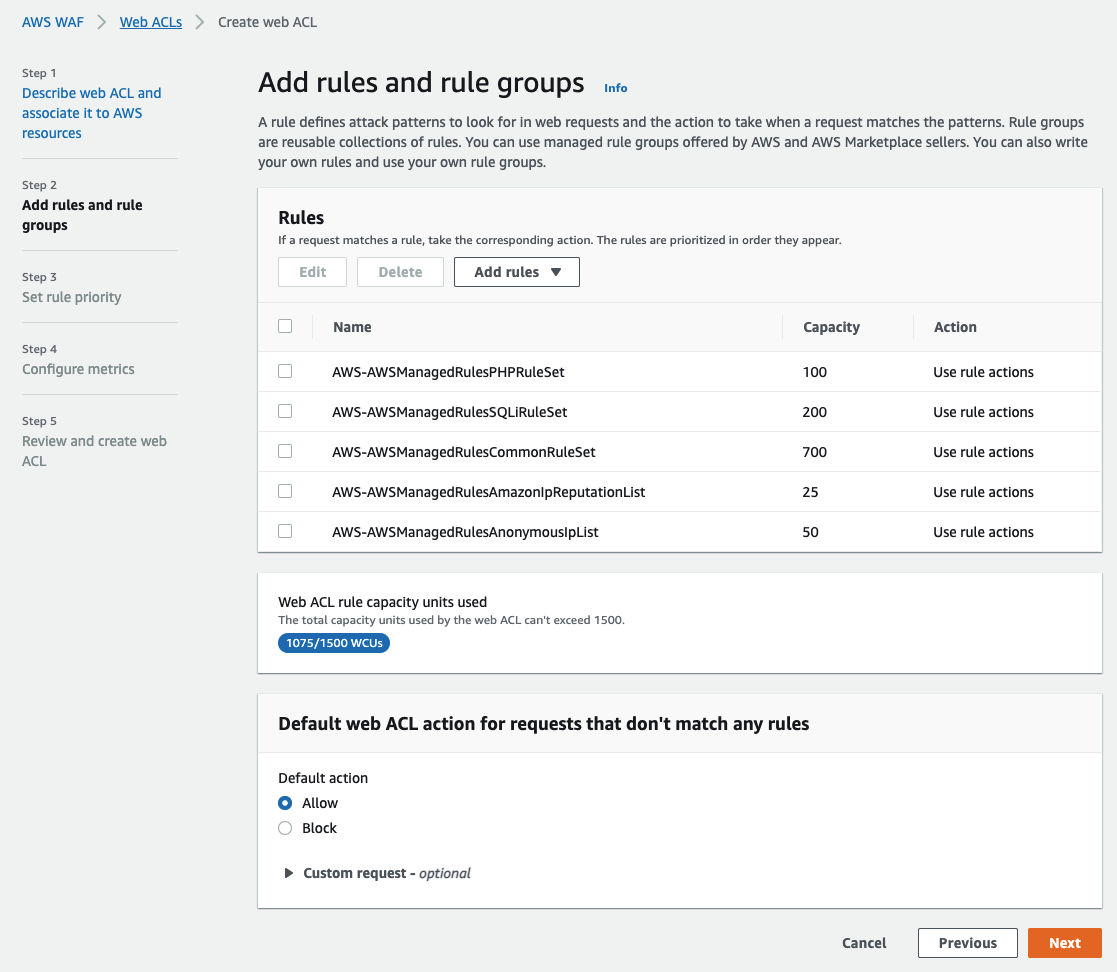The width and height of the screenshot is (1117, 972).
Task: Check AWS-AWSManagedRulesAnonymousIpList row checkbox
Action: click(285, 531)
